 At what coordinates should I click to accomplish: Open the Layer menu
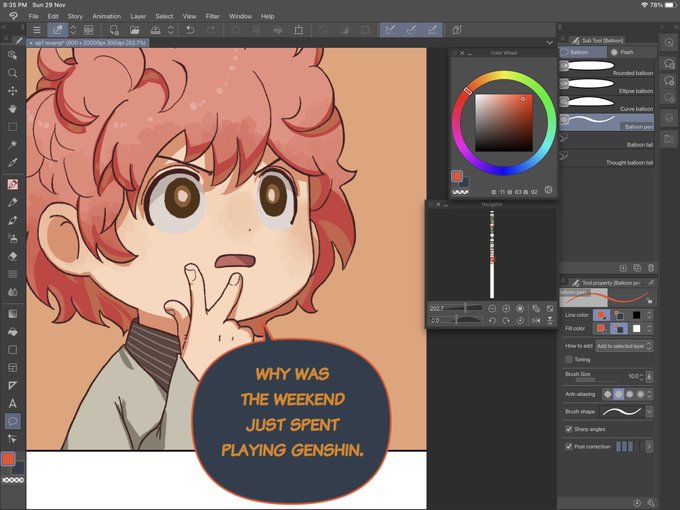tap(138, 16)
